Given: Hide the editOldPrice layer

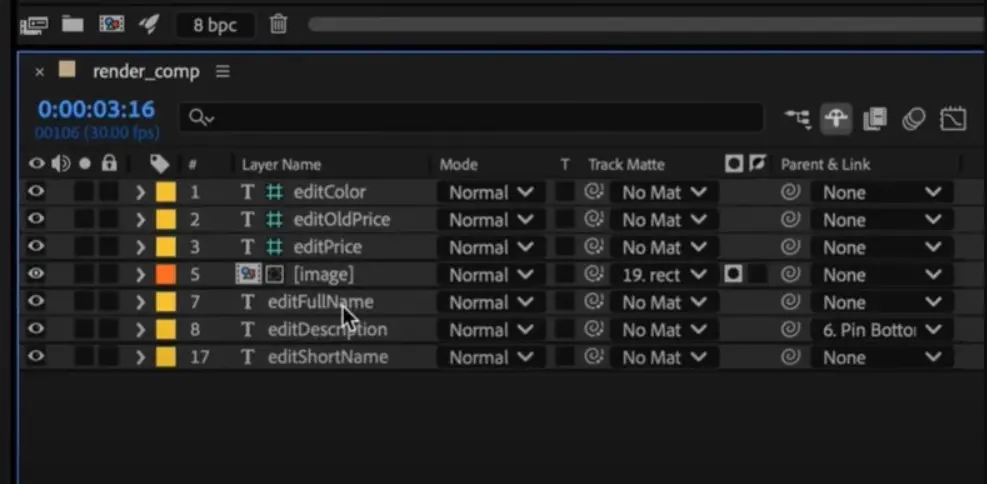Looking at the screenshot, I should [36, 219].
